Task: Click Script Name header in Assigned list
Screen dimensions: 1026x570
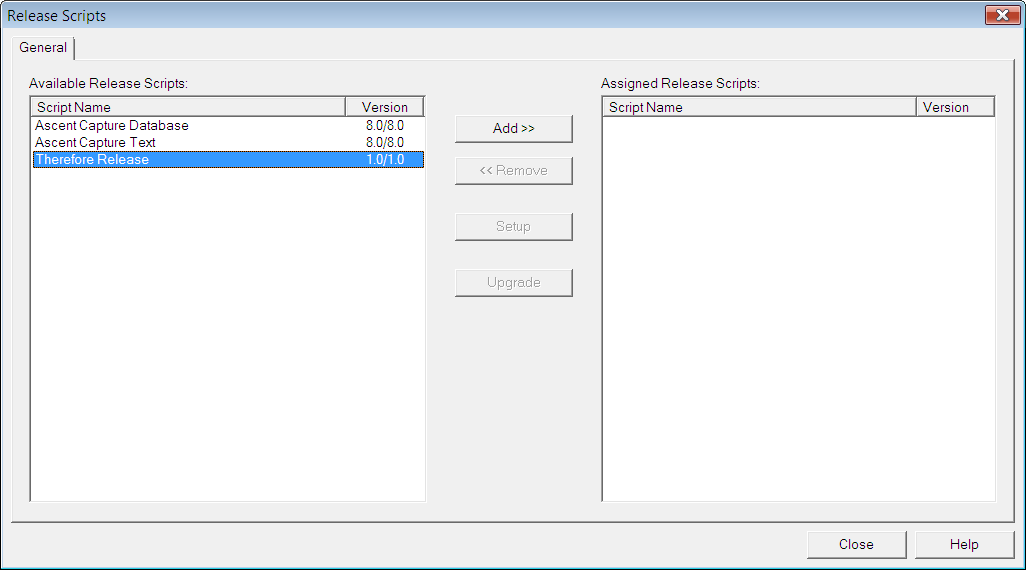Action: pos(759,107)
